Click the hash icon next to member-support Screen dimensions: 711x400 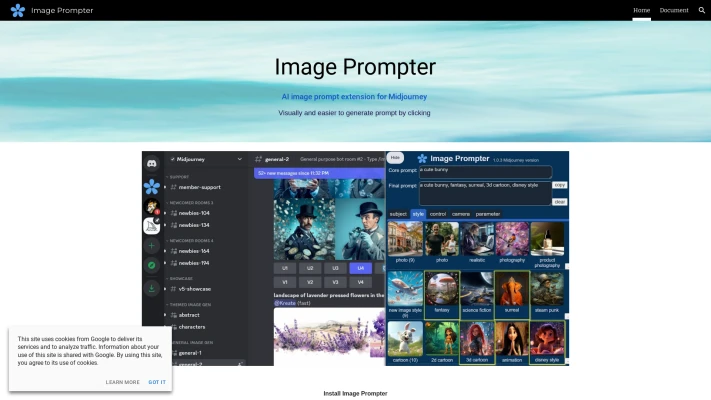(173, 187)
